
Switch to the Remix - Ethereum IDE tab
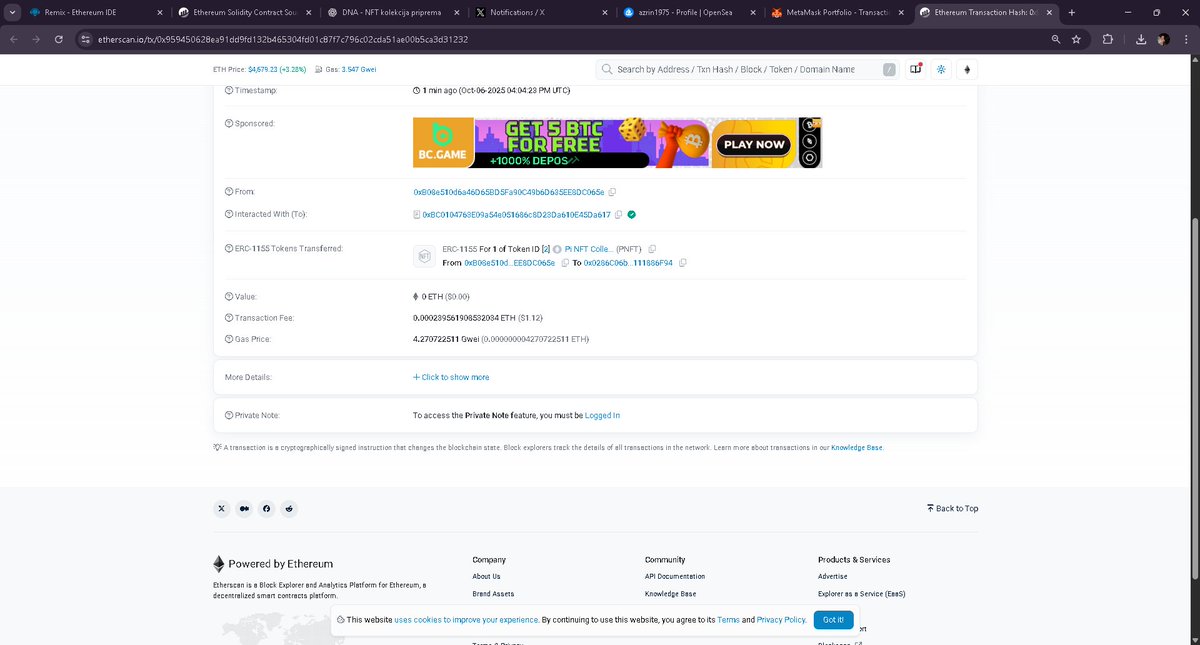click(94, 12)
